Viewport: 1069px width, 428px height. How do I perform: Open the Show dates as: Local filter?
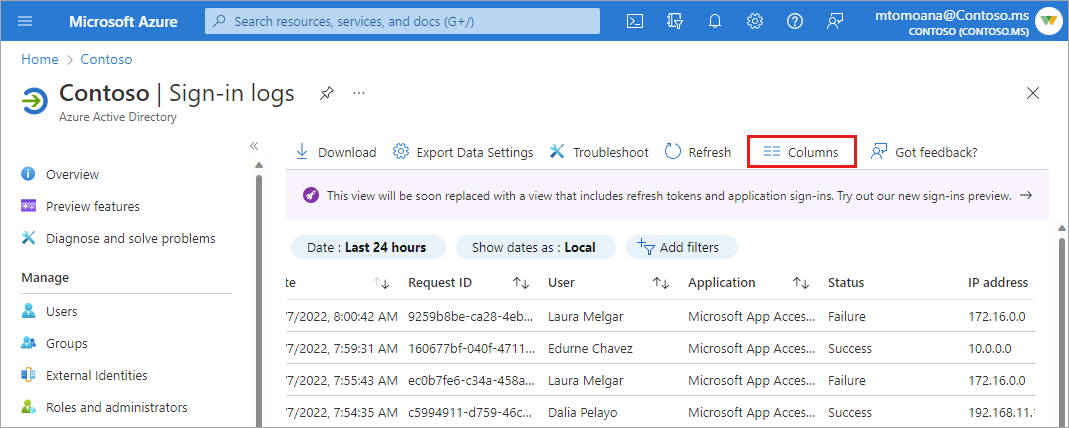[x=535, y=247]
